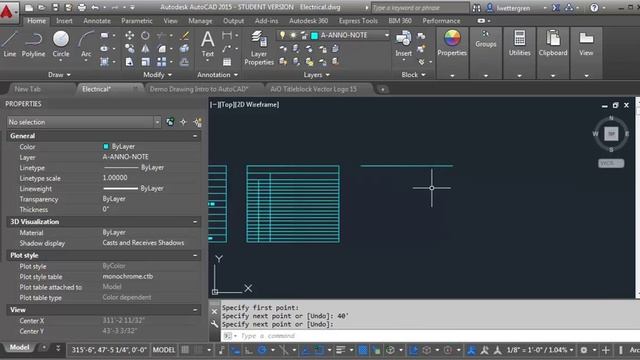The image size is (640, 360).
Task: Toggle ortho mode in status bar
Action: point(249,350)
